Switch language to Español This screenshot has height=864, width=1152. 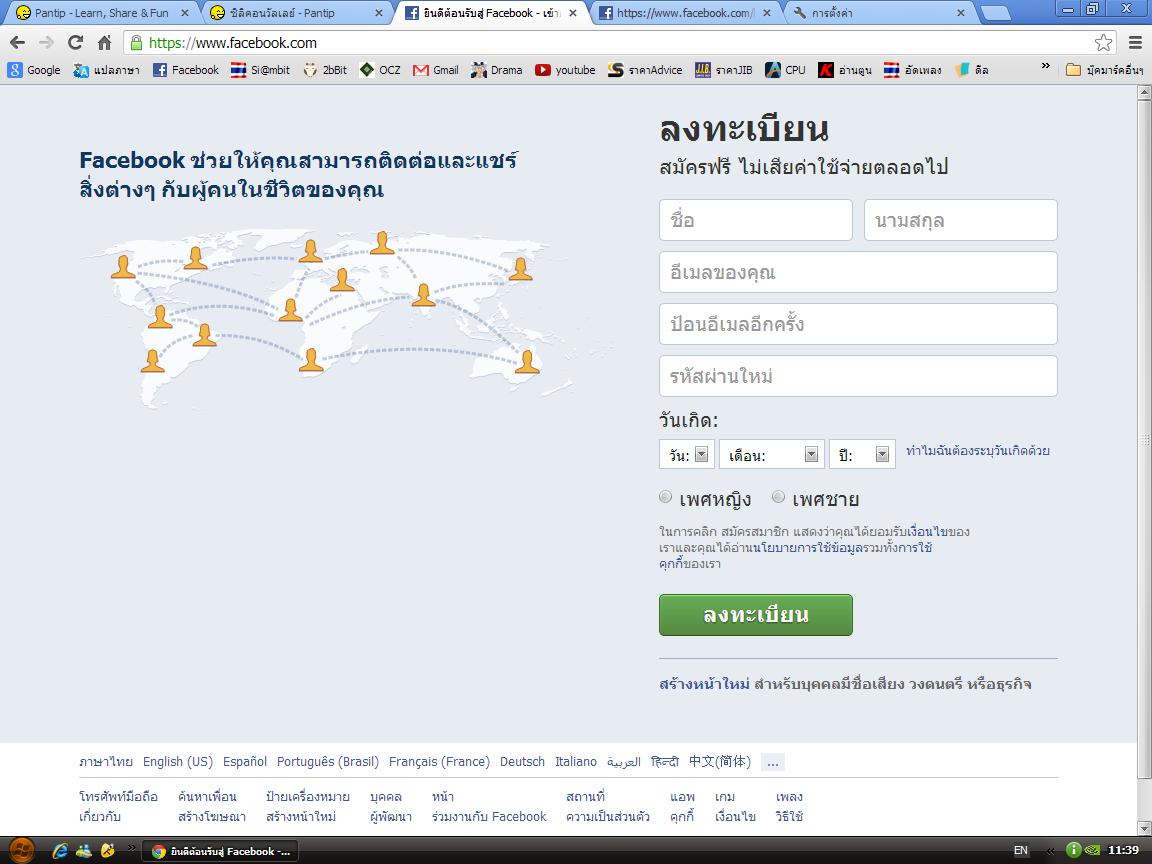(245, 762)
